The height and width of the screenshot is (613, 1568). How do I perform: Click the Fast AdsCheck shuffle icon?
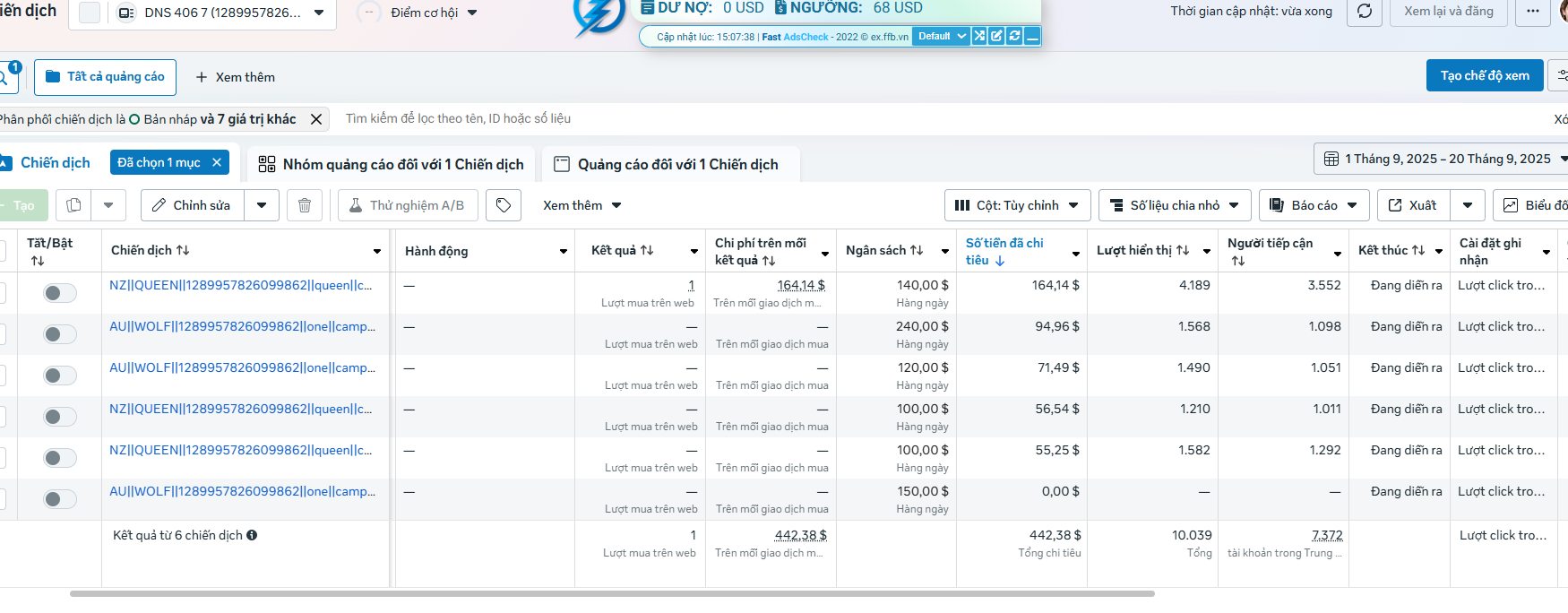(979, 37)
